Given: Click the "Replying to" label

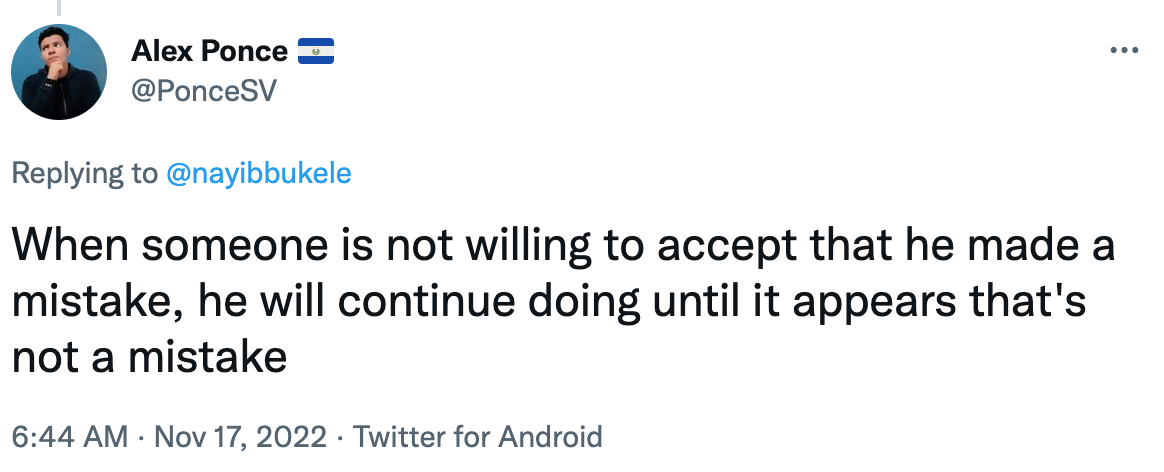Looking at the screenshot, I should 84,174.
